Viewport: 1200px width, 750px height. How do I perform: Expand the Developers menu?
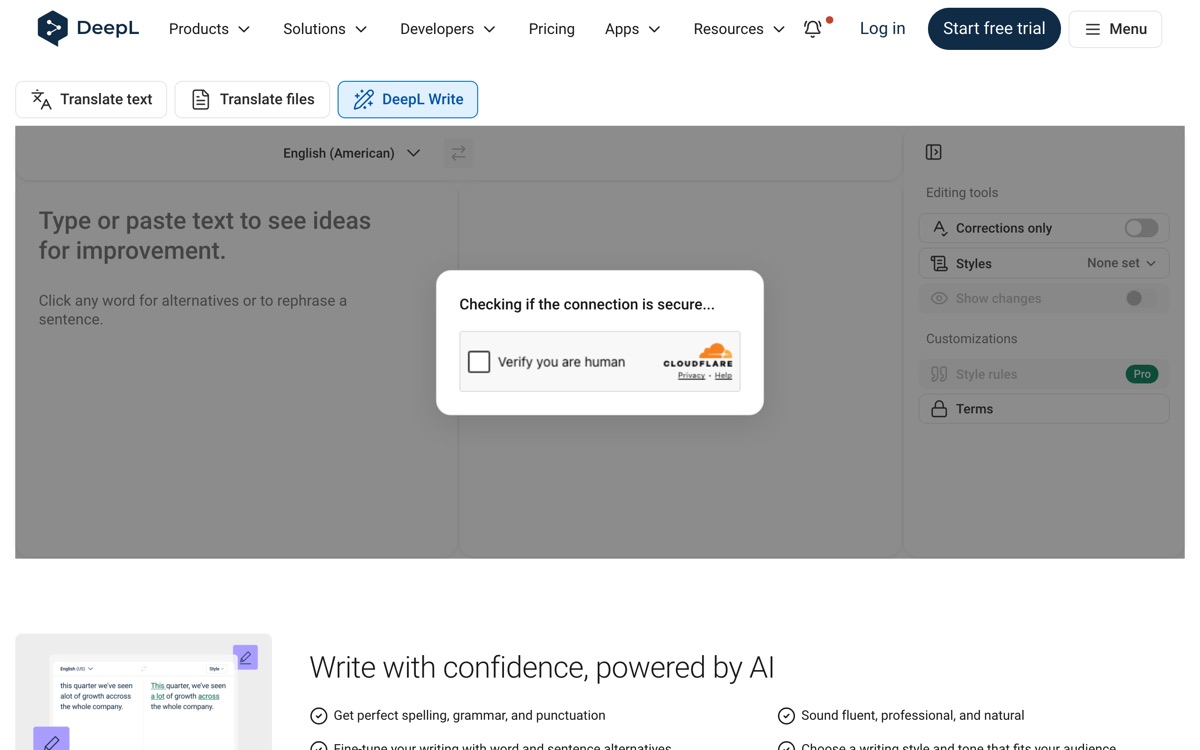(448, 29)
